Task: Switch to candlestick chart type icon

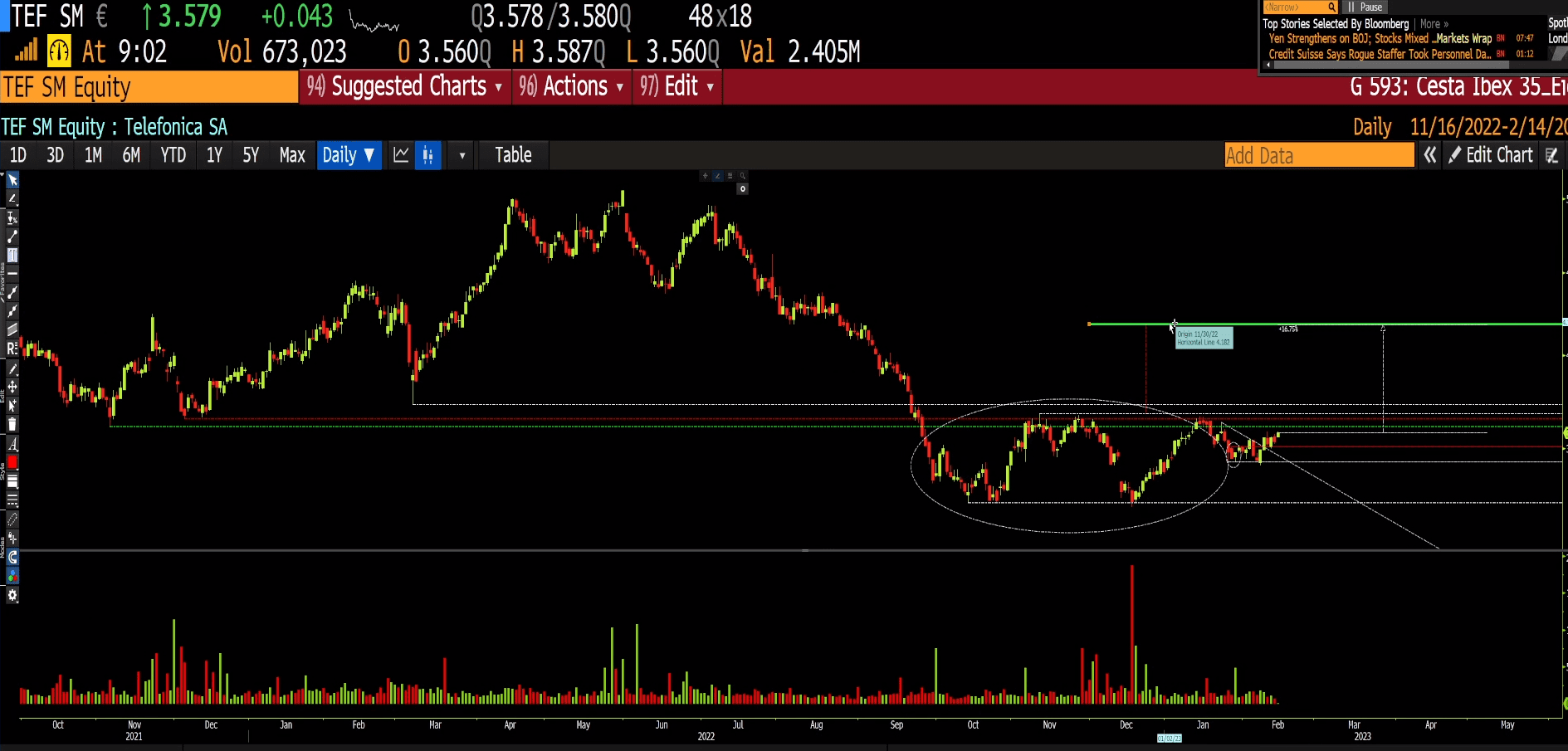Action: 428,155
